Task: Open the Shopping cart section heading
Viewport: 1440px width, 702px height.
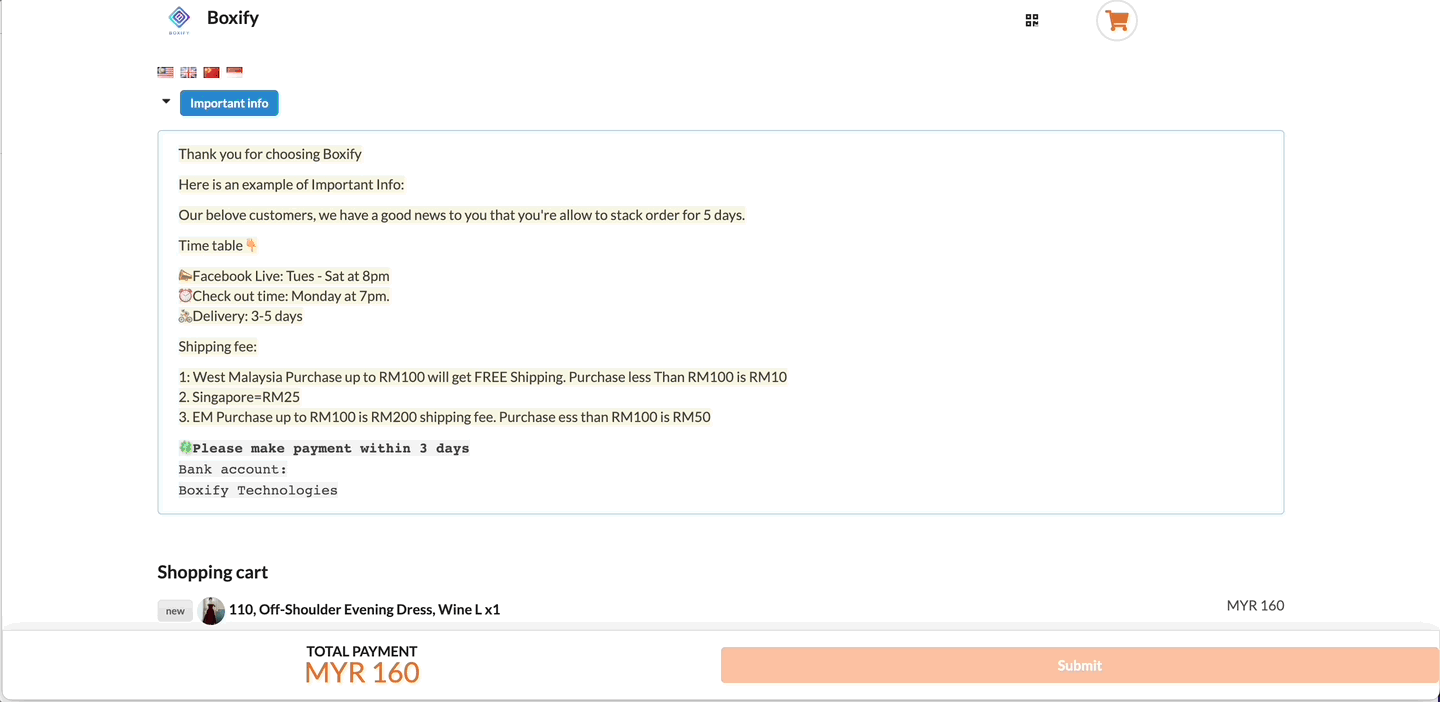Action: [x=212, y=572]
